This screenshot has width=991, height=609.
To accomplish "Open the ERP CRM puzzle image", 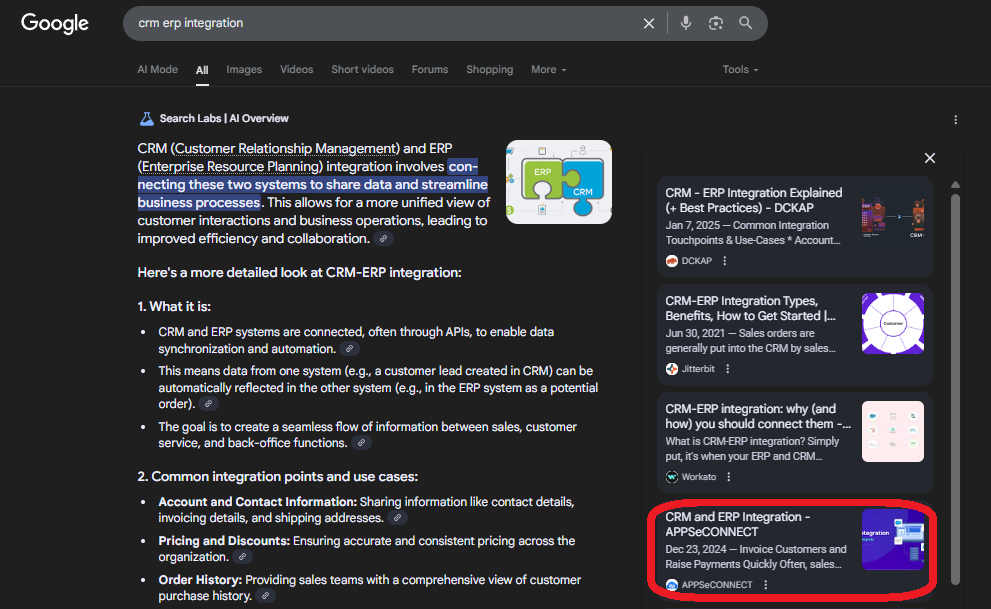I will [559, 182].
